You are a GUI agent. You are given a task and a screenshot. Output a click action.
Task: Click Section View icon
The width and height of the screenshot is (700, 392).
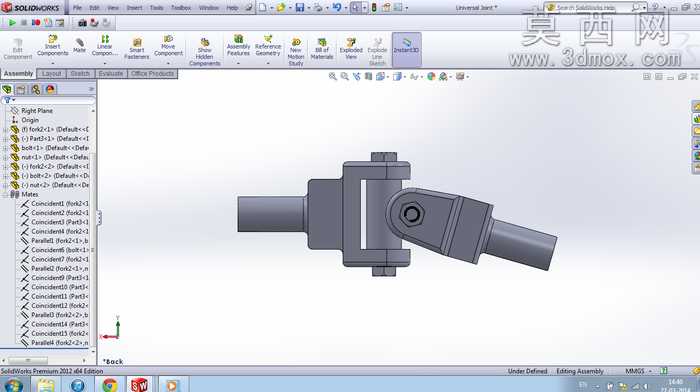(368, 77)
